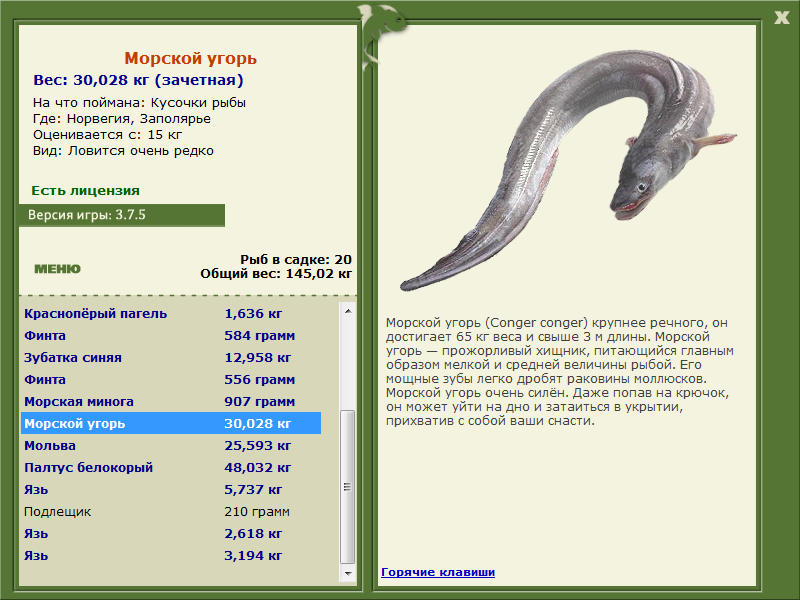Open the МЕНЮ menu
This screenshot has height=600, width=800.
click(57, 269)
